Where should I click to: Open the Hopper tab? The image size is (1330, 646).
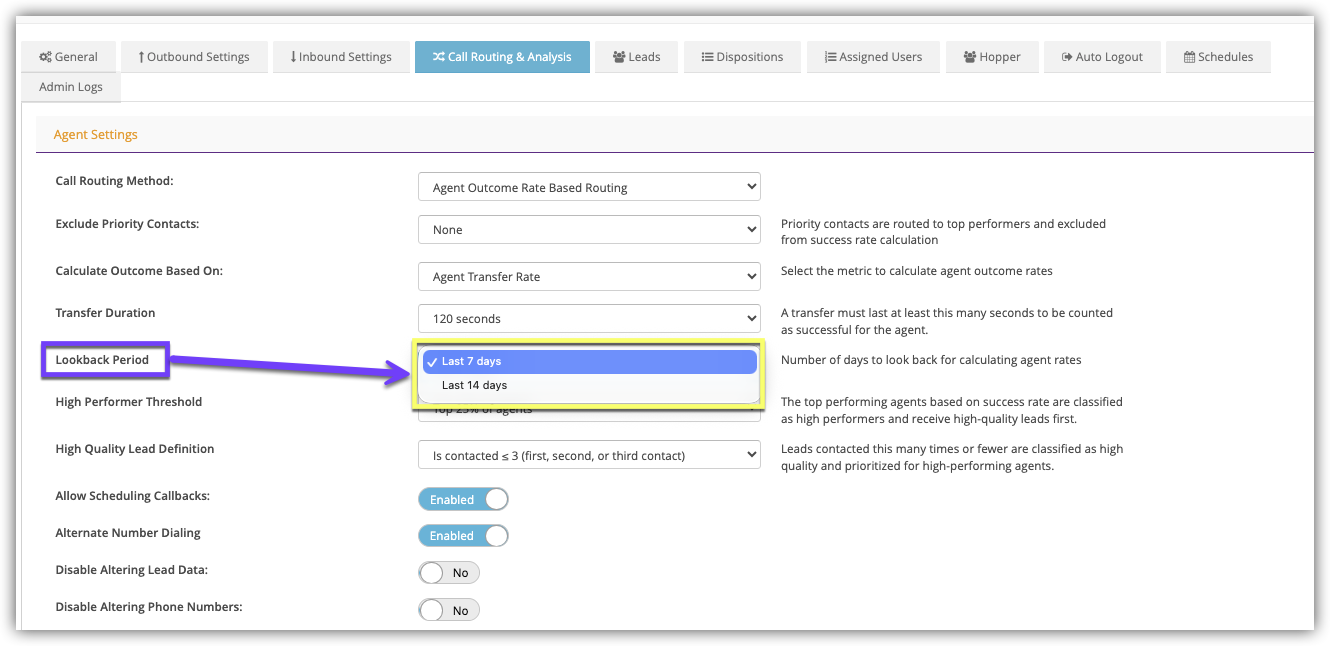click(992, 57)
